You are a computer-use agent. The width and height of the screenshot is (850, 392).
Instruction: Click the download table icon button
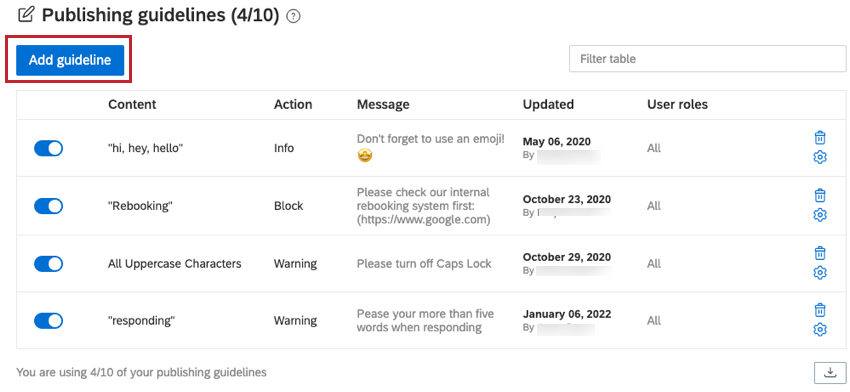(x=830, y=372)
